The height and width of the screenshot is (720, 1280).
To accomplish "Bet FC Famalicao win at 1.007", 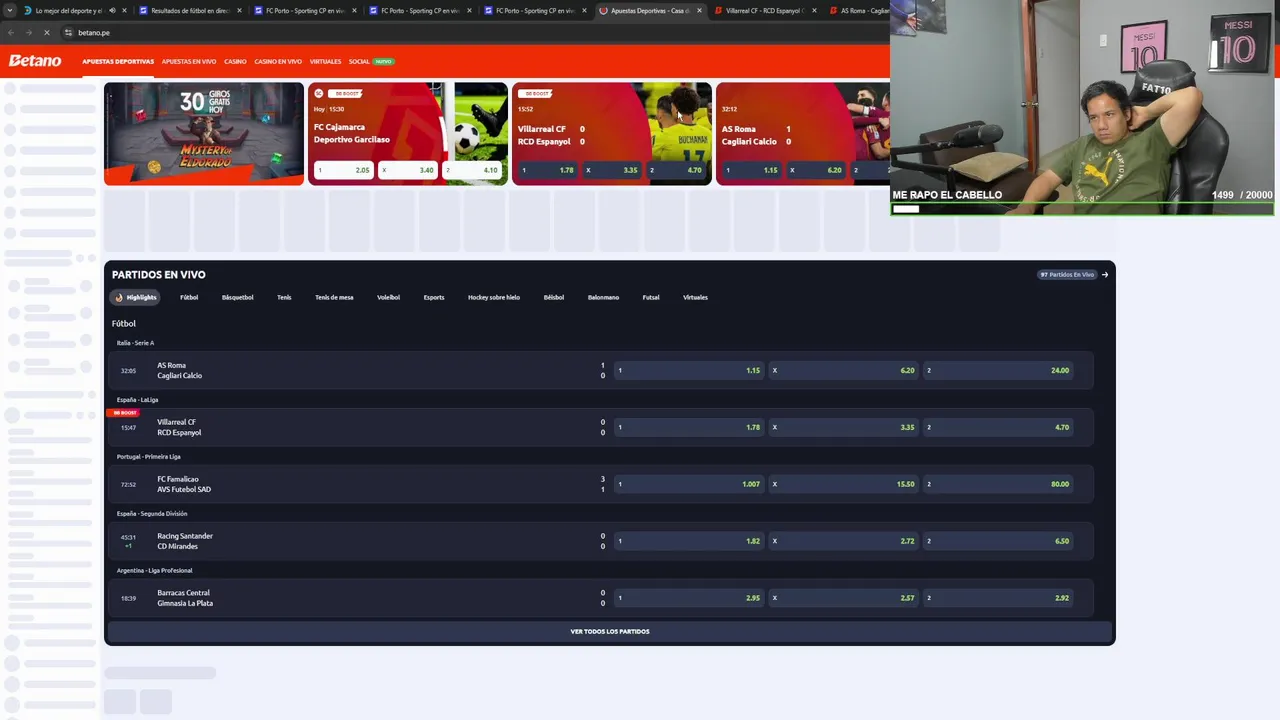I will click(x=690, y=484).
